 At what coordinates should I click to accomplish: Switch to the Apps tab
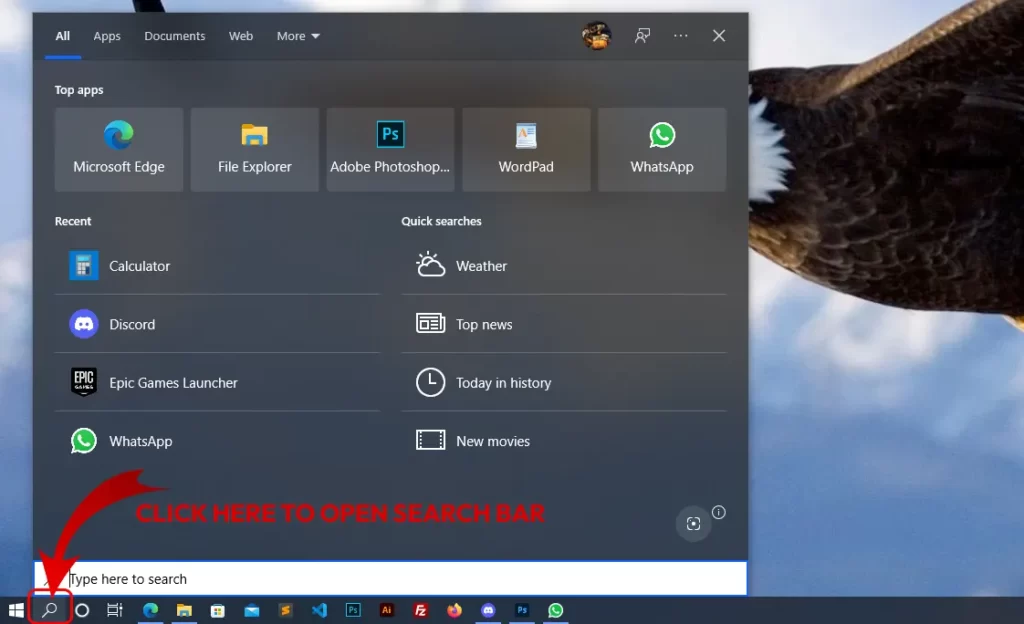107,36
